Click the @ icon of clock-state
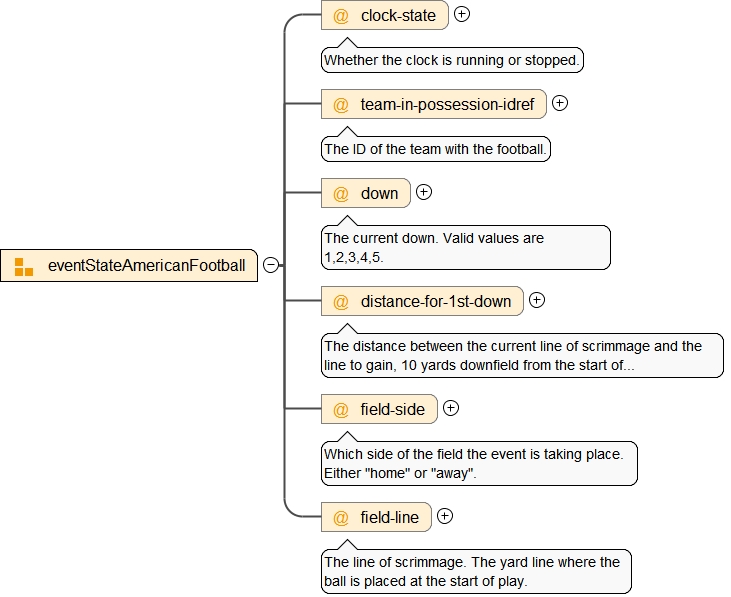731x597 pixels. 341,16
